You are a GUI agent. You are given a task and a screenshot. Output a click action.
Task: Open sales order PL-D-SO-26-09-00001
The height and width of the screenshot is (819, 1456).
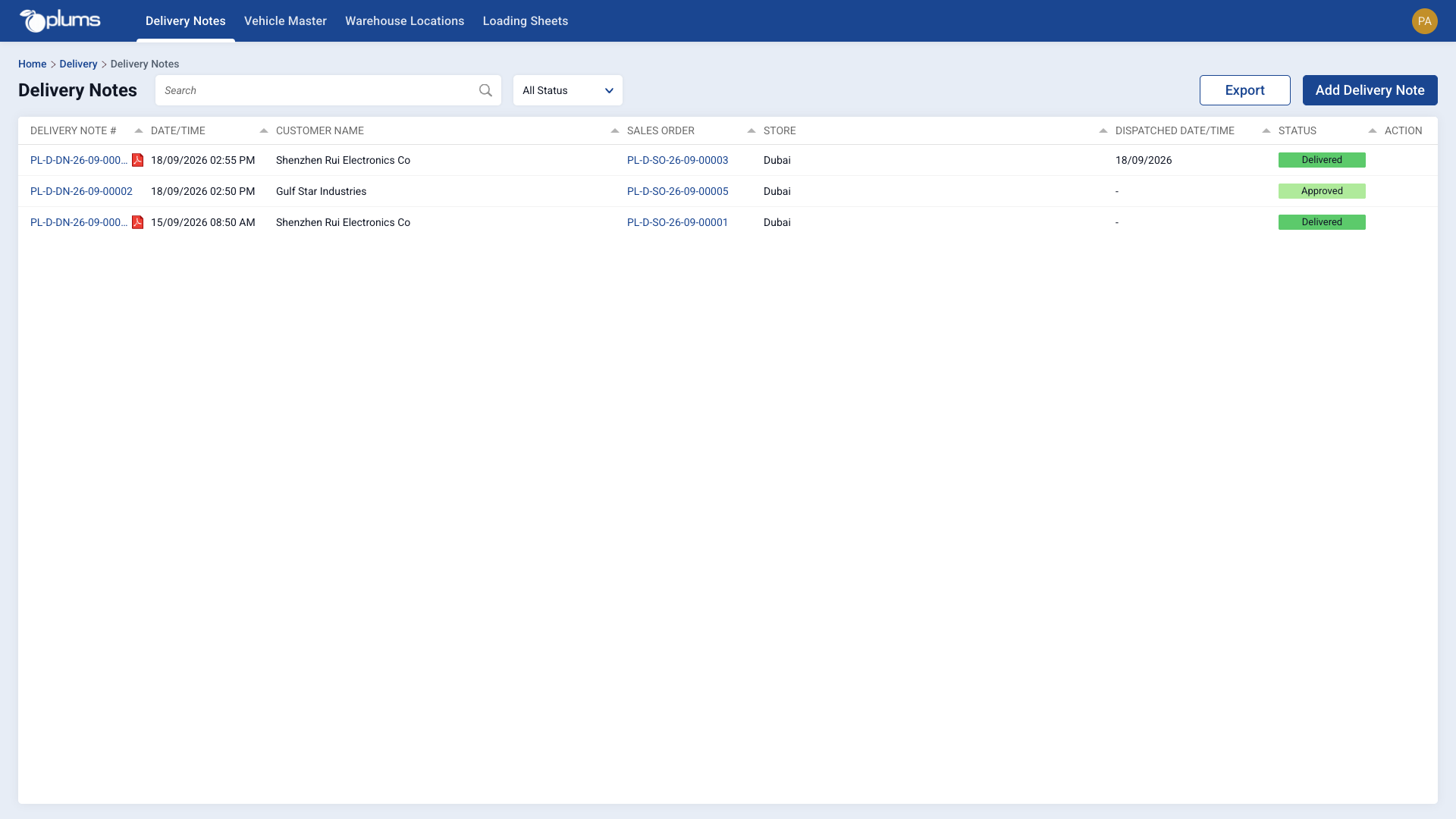point(677,222)
